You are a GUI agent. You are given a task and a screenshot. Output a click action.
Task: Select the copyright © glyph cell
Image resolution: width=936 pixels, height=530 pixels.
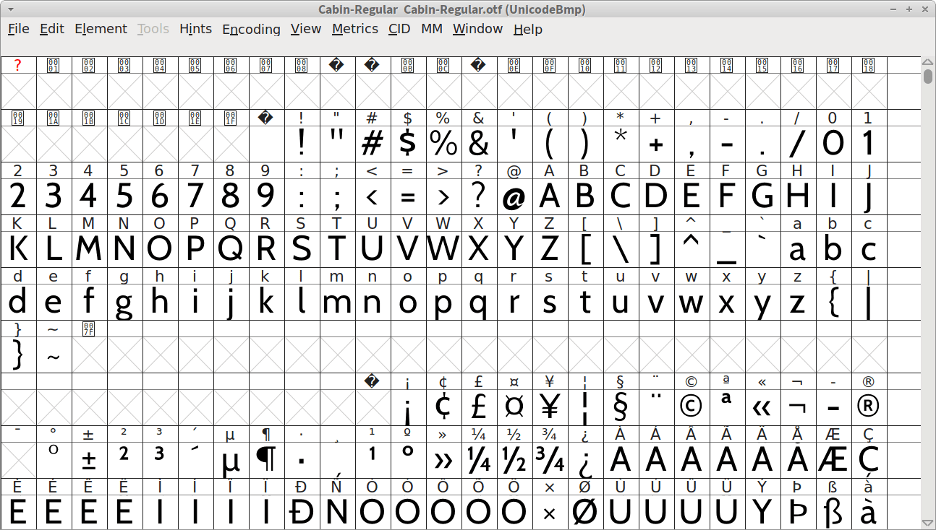691,407
